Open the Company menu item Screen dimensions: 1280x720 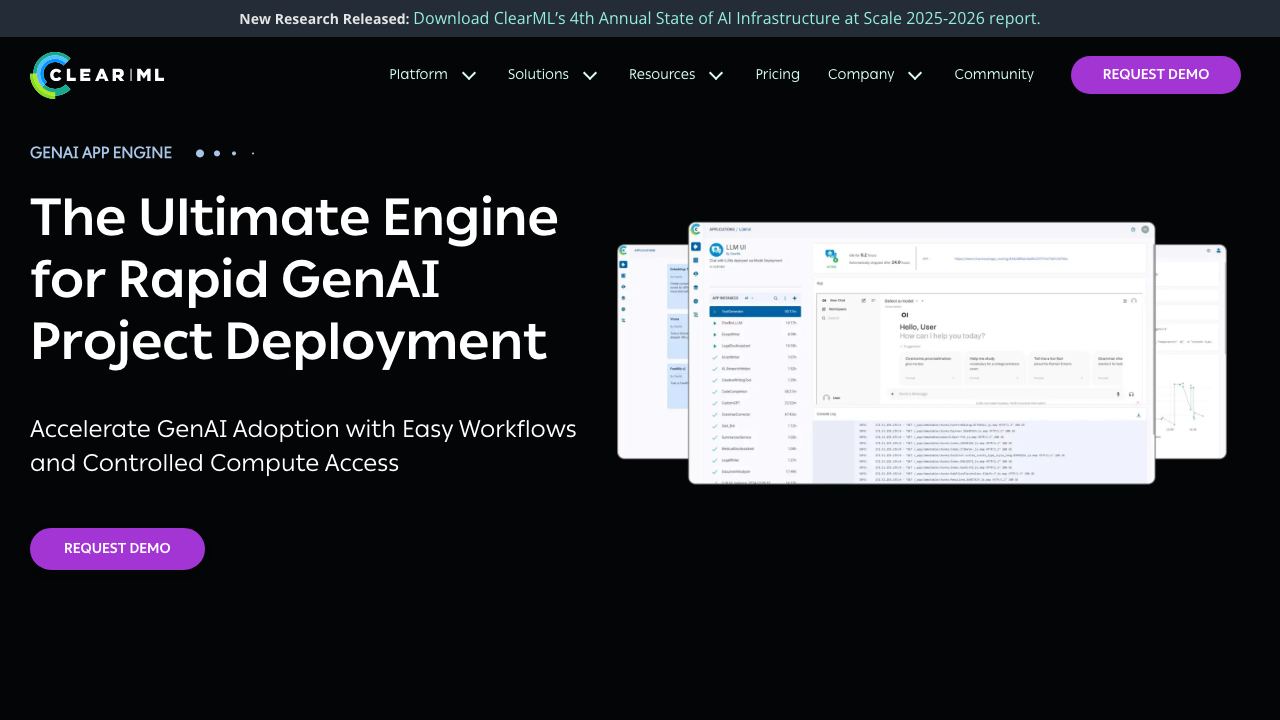click(861, 75)
